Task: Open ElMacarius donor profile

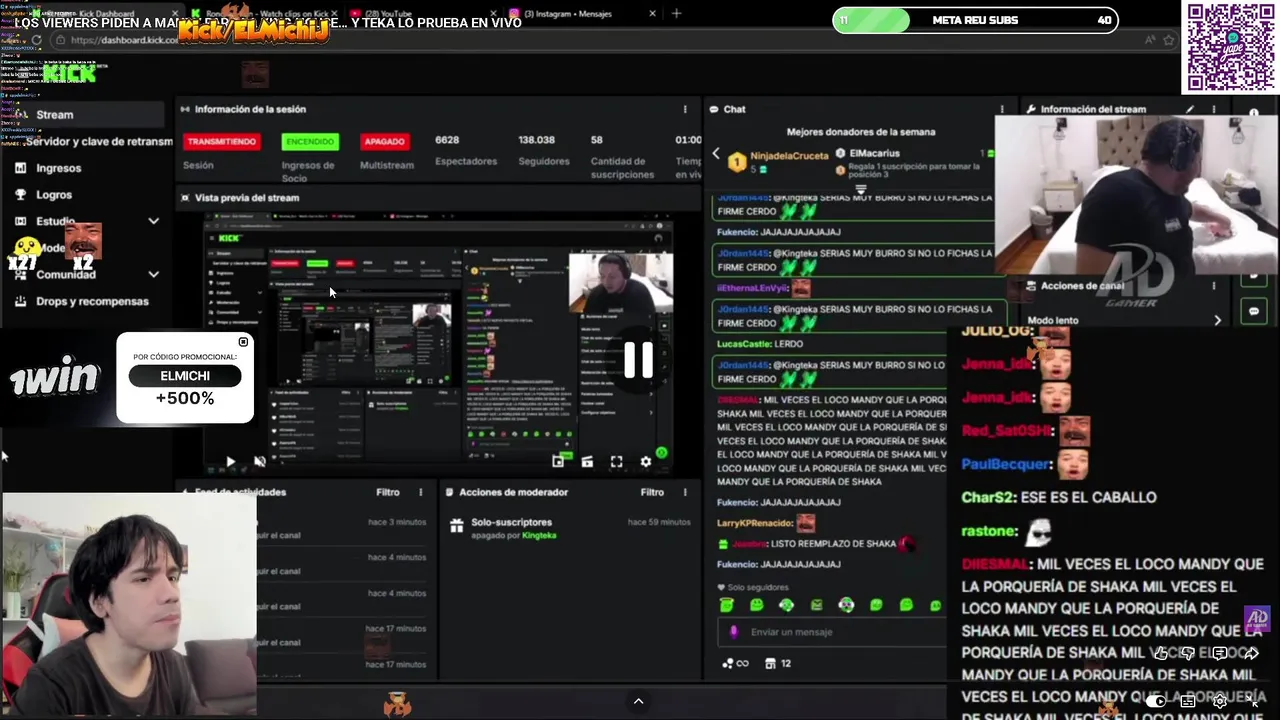Action: [875, 154]
